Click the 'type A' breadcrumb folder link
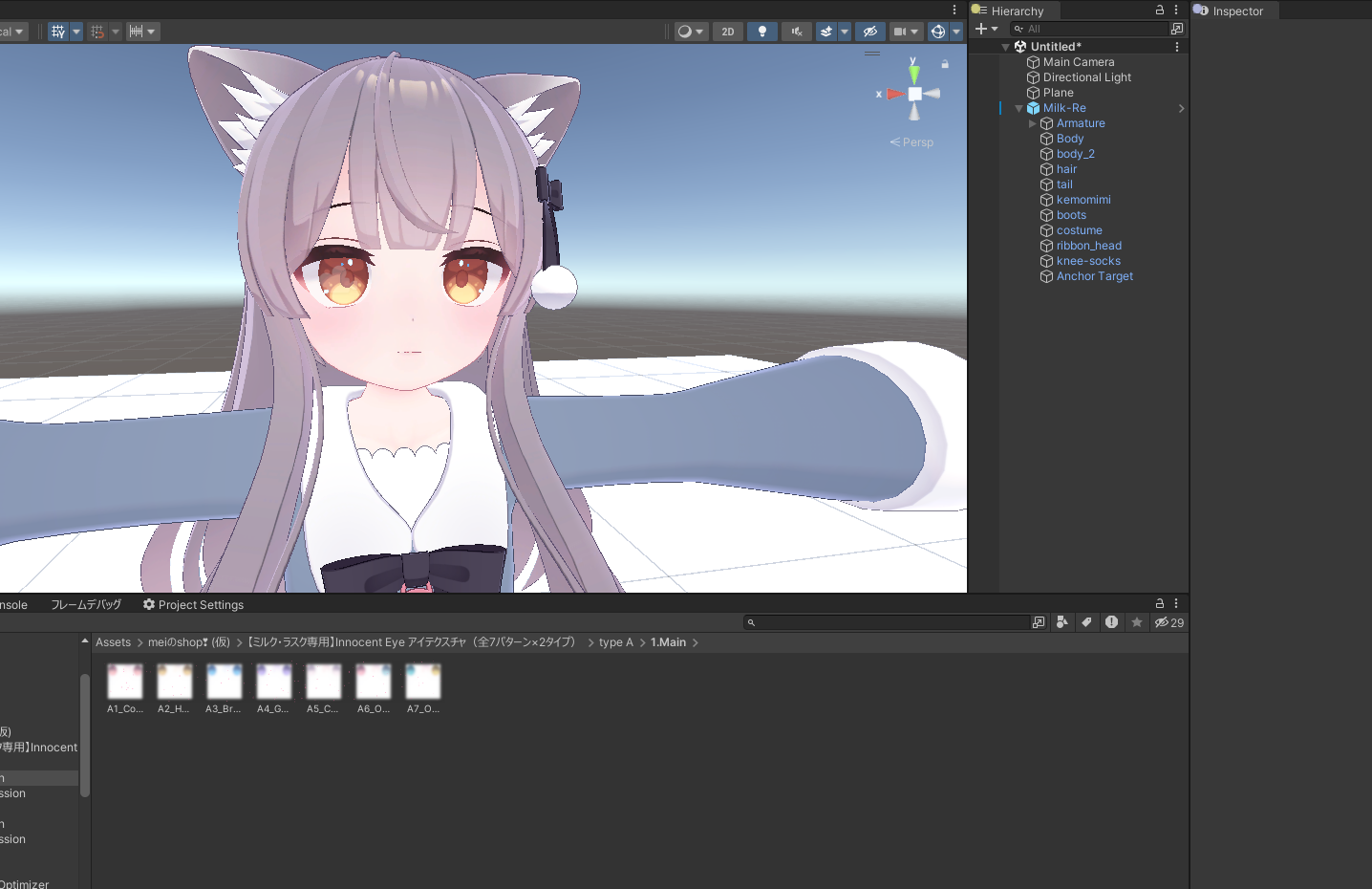 click(x=615, y=642)
